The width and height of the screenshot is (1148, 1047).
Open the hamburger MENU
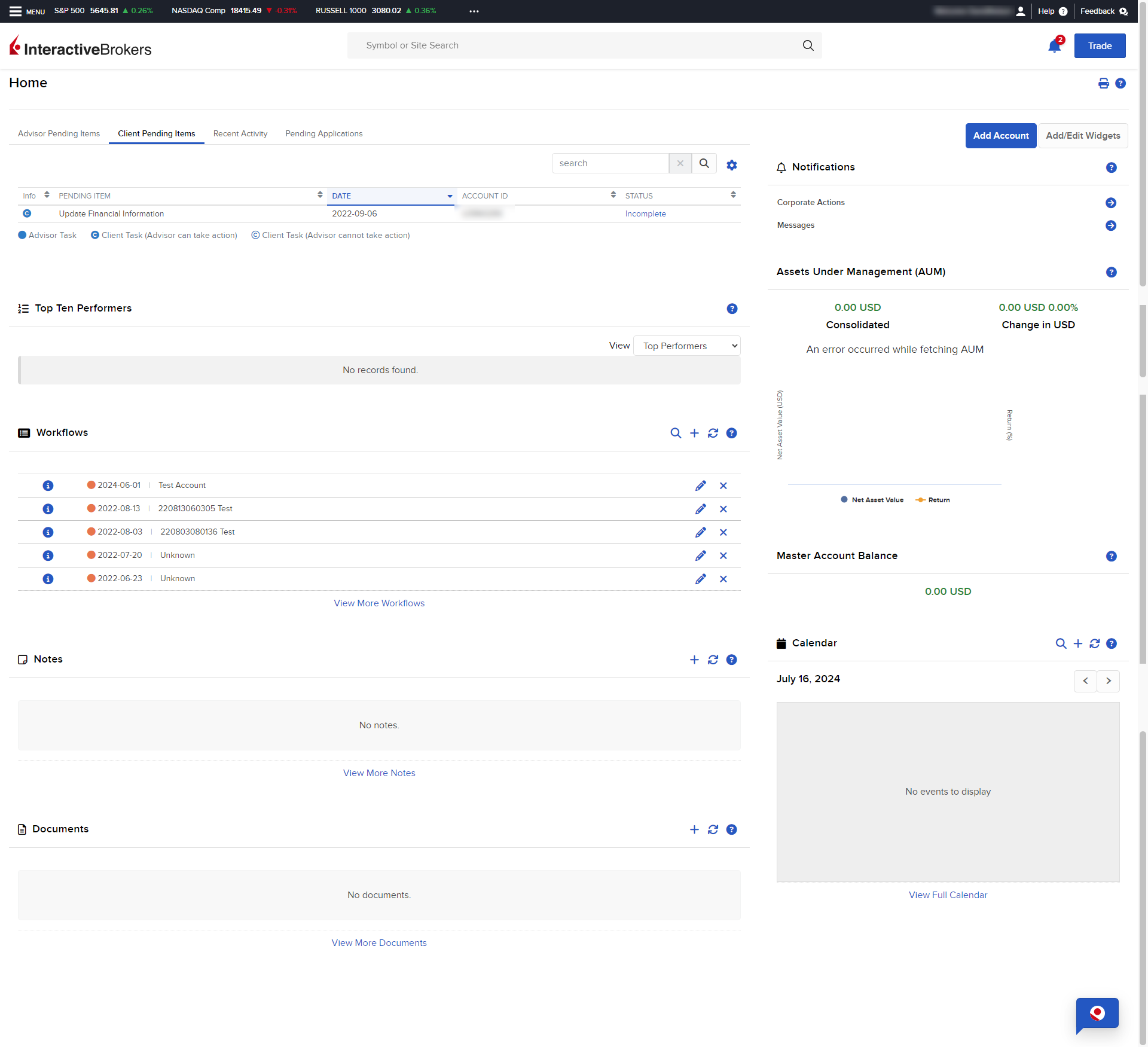[16, 11]
